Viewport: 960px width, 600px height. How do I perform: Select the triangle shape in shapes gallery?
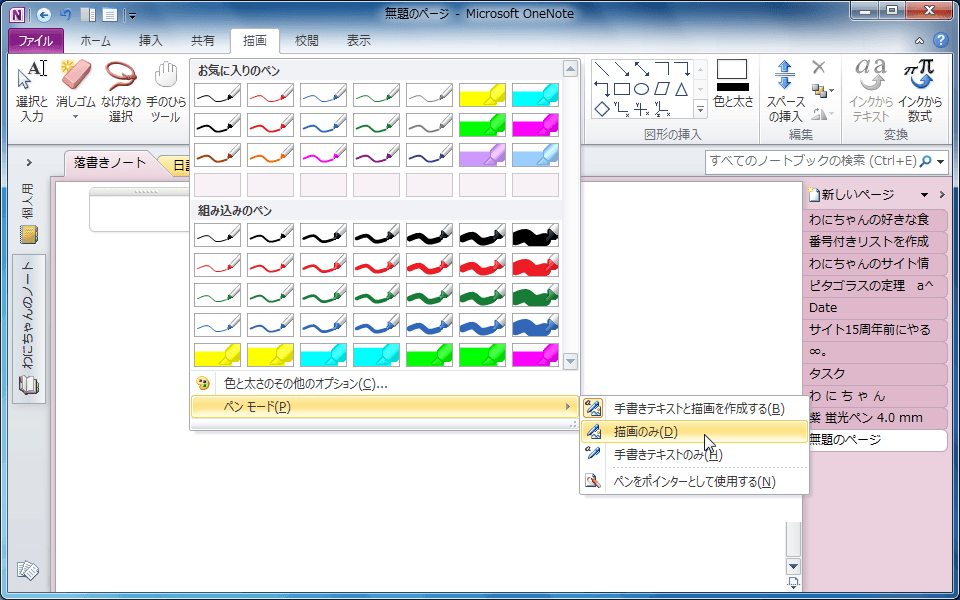point(681,89)
